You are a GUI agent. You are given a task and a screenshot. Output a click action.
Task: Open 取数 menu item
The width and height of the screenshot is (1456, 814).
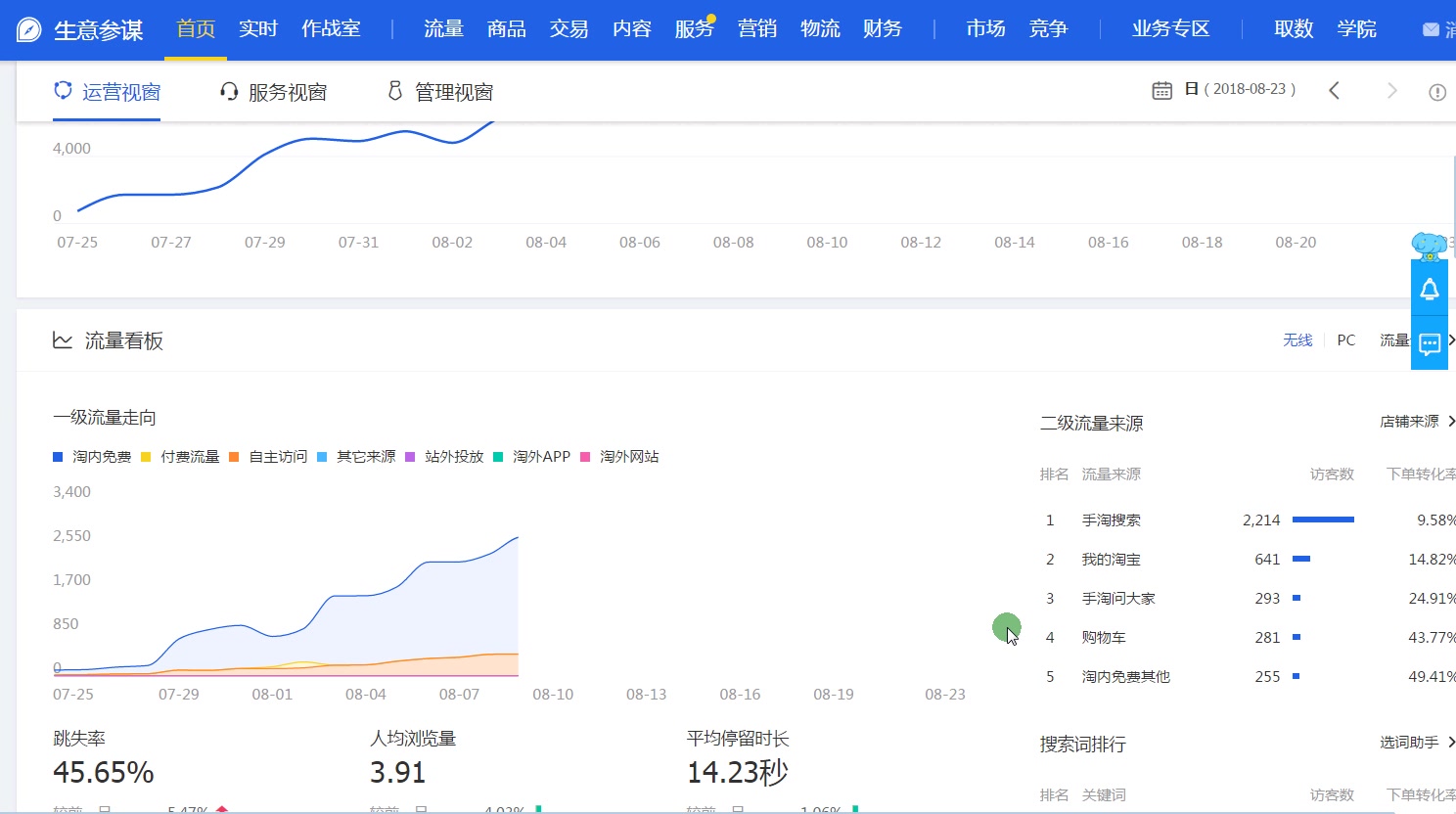coord(1294,29)
